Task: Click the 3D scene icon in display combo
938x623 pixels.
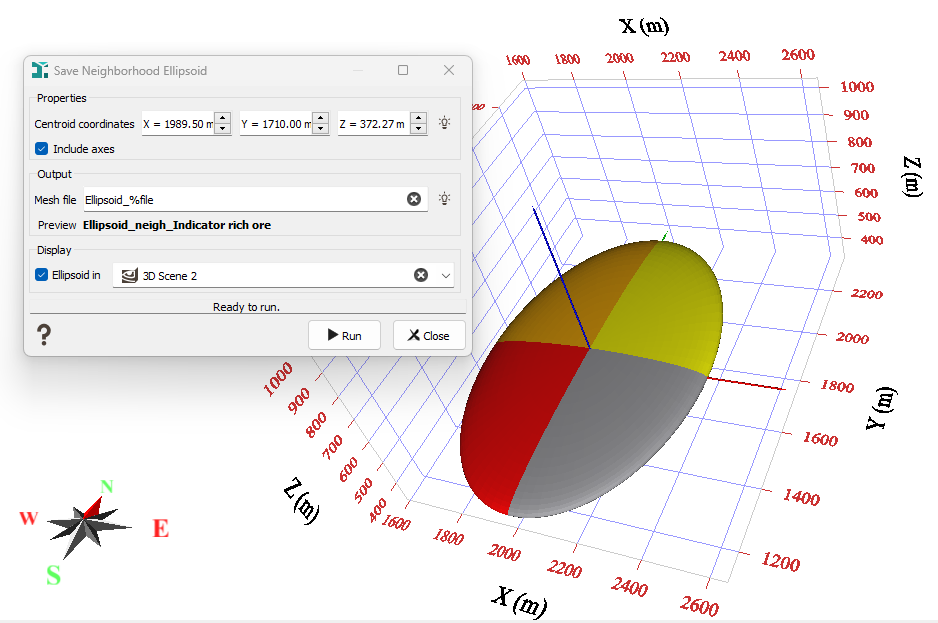Action: 129,275
